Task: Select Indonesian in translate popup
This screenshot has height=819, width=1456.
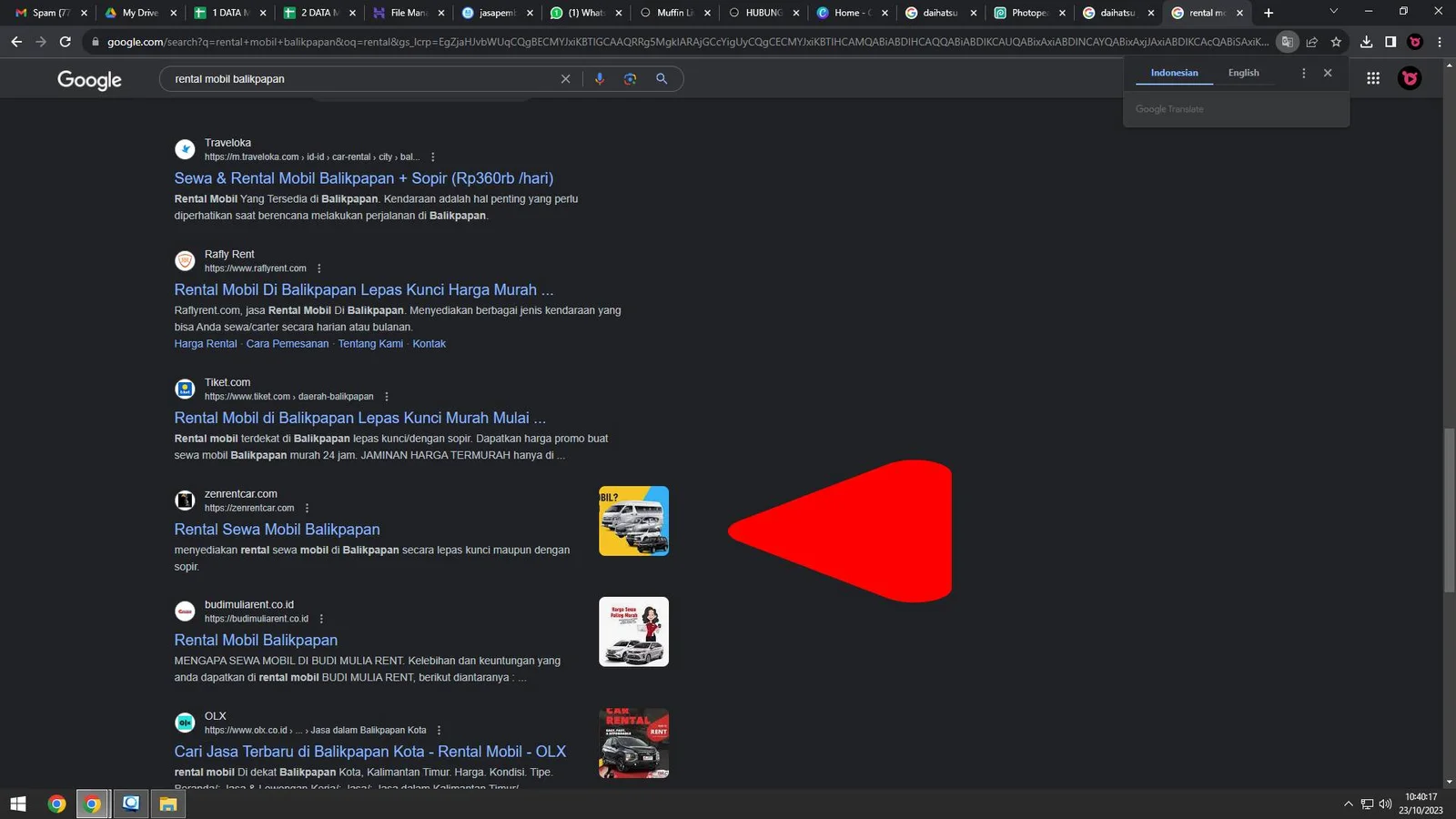Action: [x=1174, y=73]
